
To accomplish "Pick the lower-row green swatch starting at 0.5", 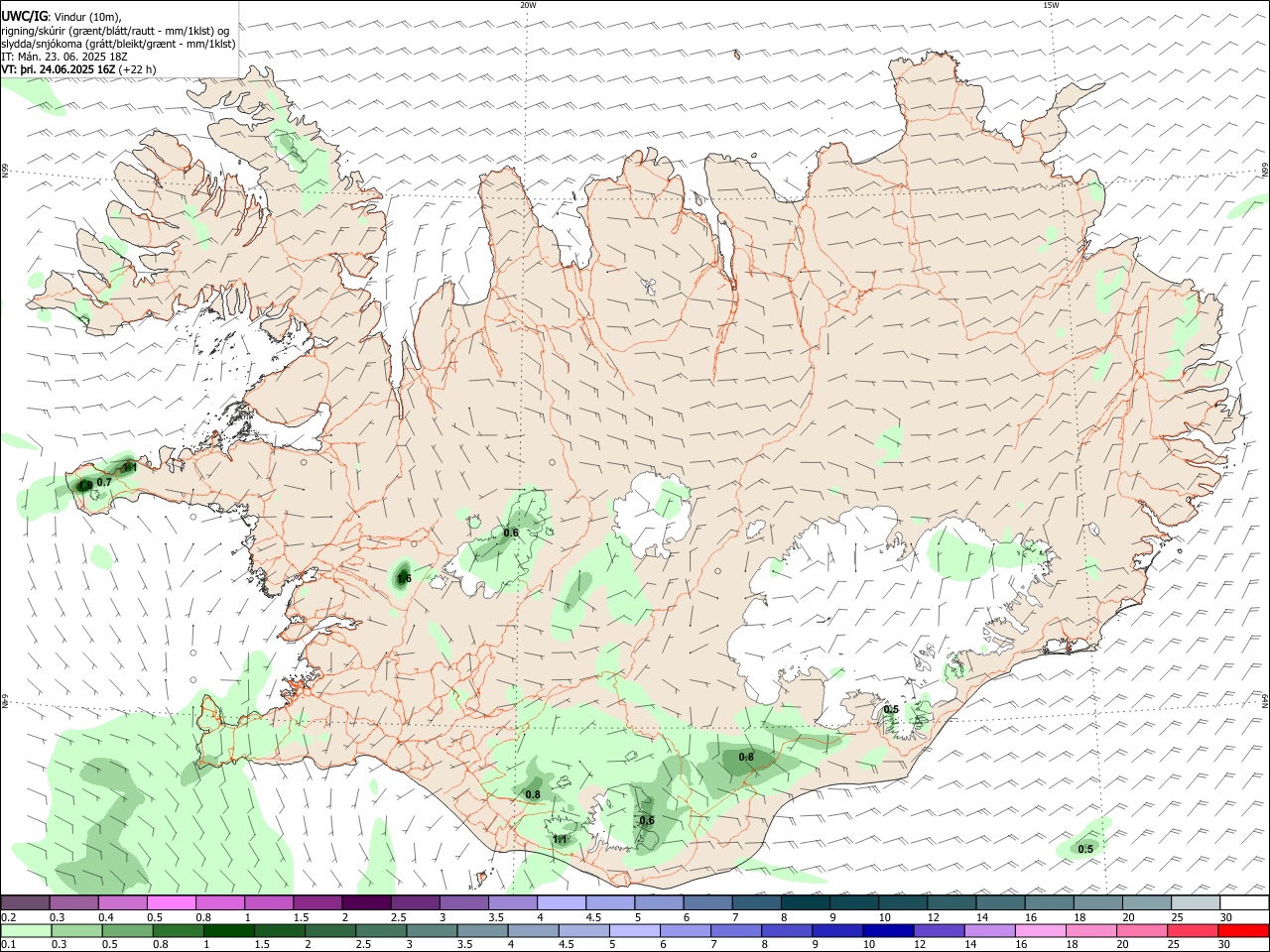I will (127, 931).
